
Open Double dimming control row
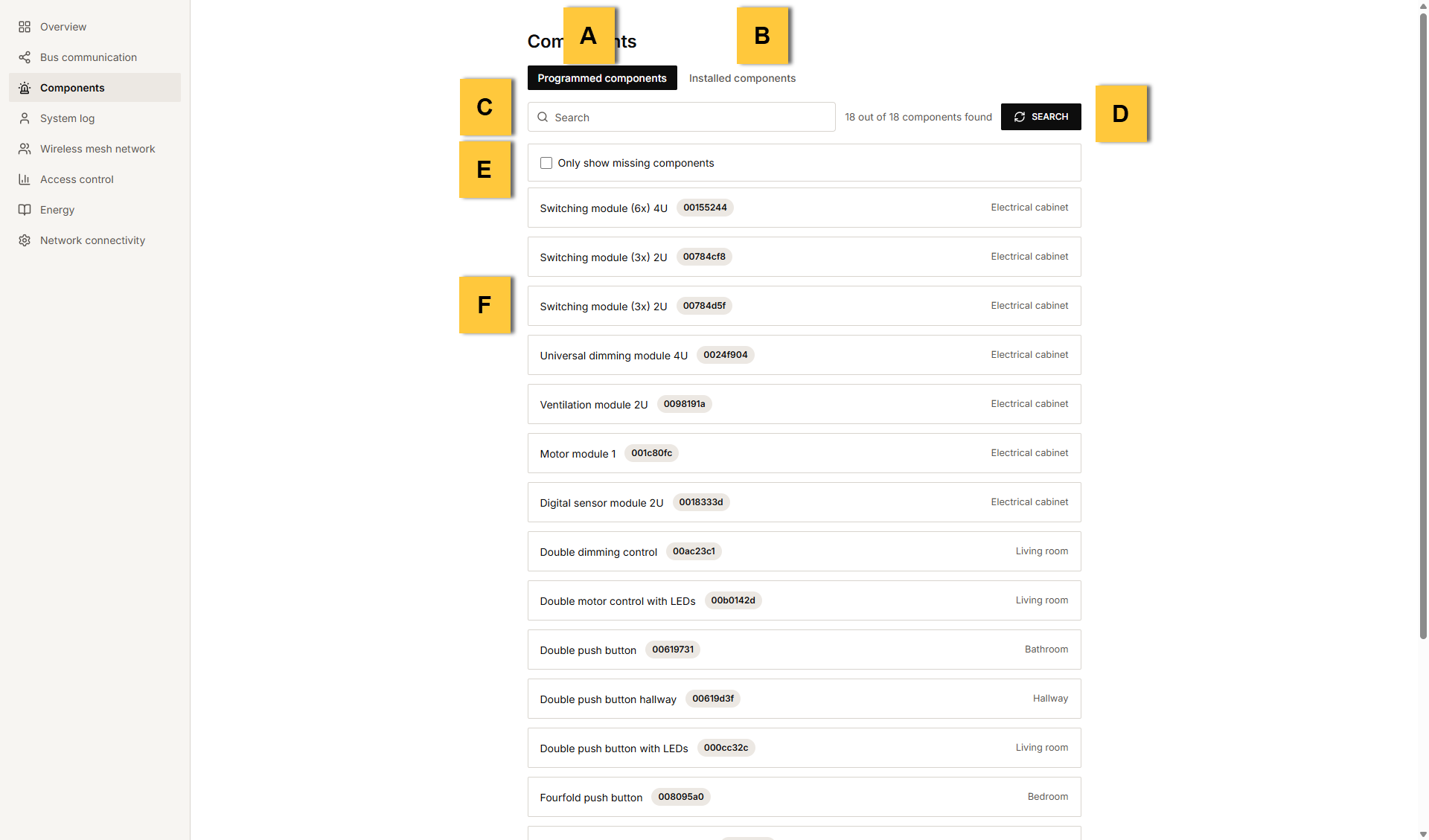[x=804, y=551]
